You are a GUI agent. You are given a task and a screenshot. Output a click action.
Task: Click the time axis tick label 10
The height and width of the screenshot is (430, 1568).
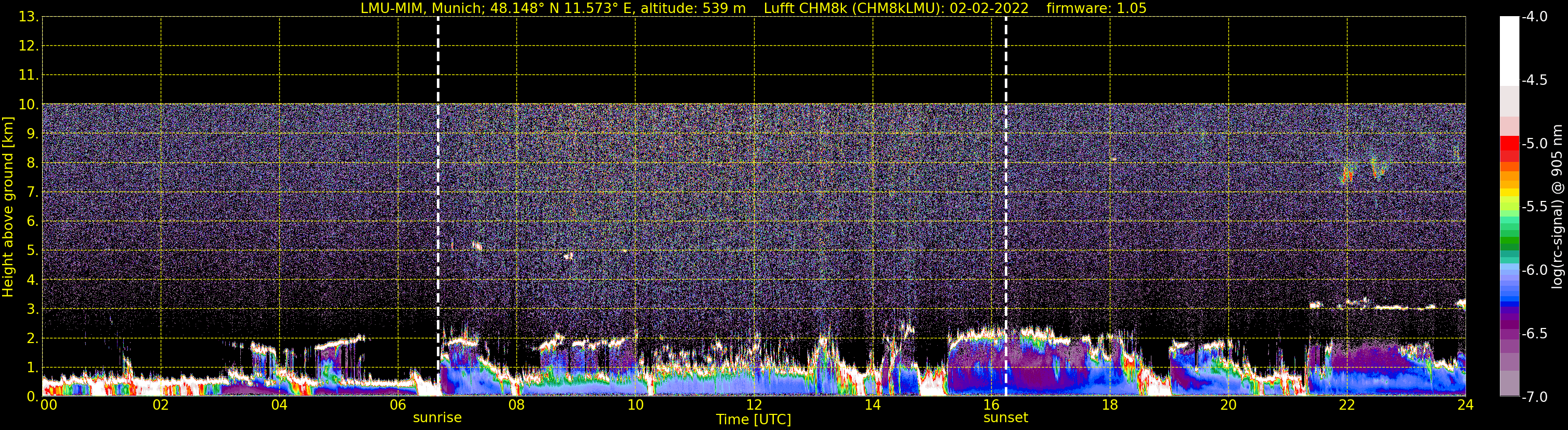(635, 405)
